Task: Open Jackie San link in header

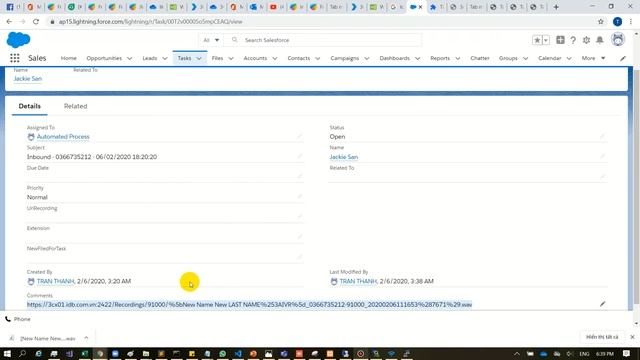Action: click(x=28, y=78)
